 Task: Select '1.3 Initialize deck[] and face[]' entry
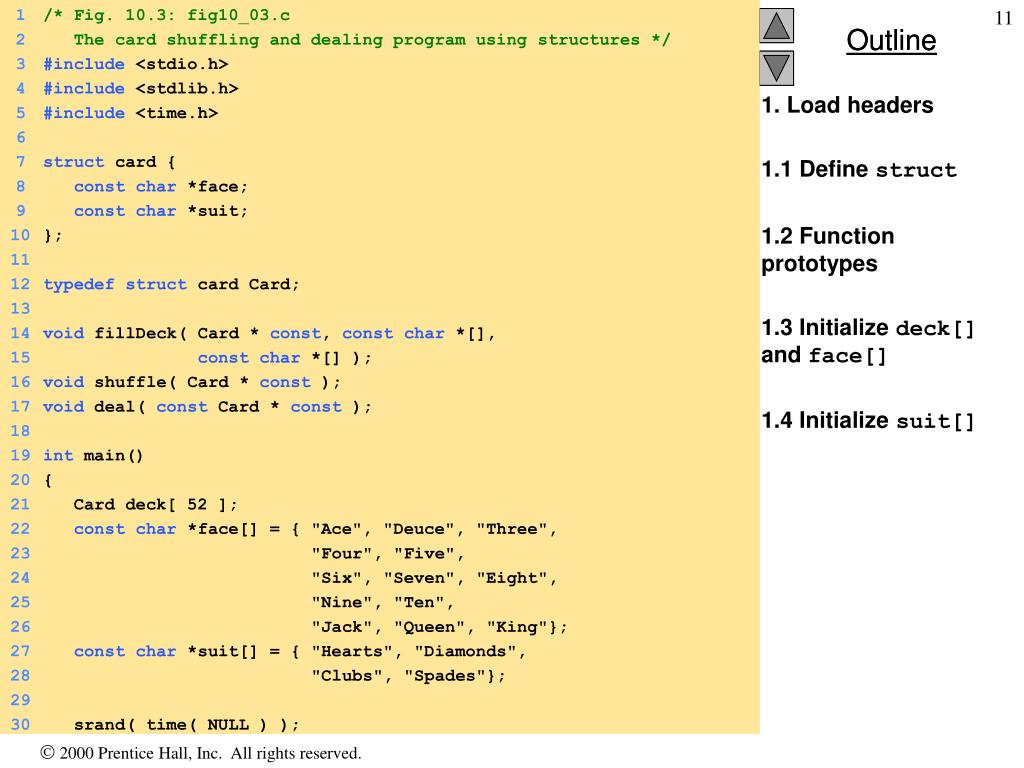point(867,342)
